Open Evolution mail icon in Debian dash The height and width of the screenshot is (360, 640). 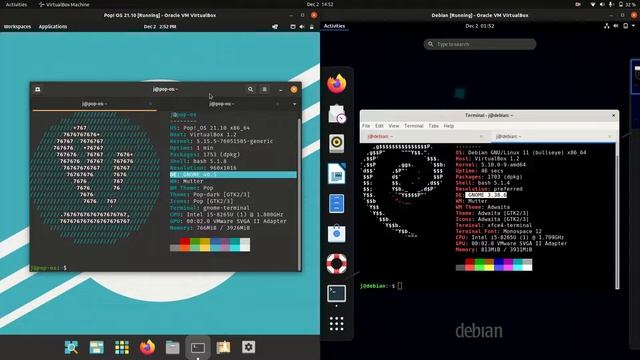click(x=337, y=113)
